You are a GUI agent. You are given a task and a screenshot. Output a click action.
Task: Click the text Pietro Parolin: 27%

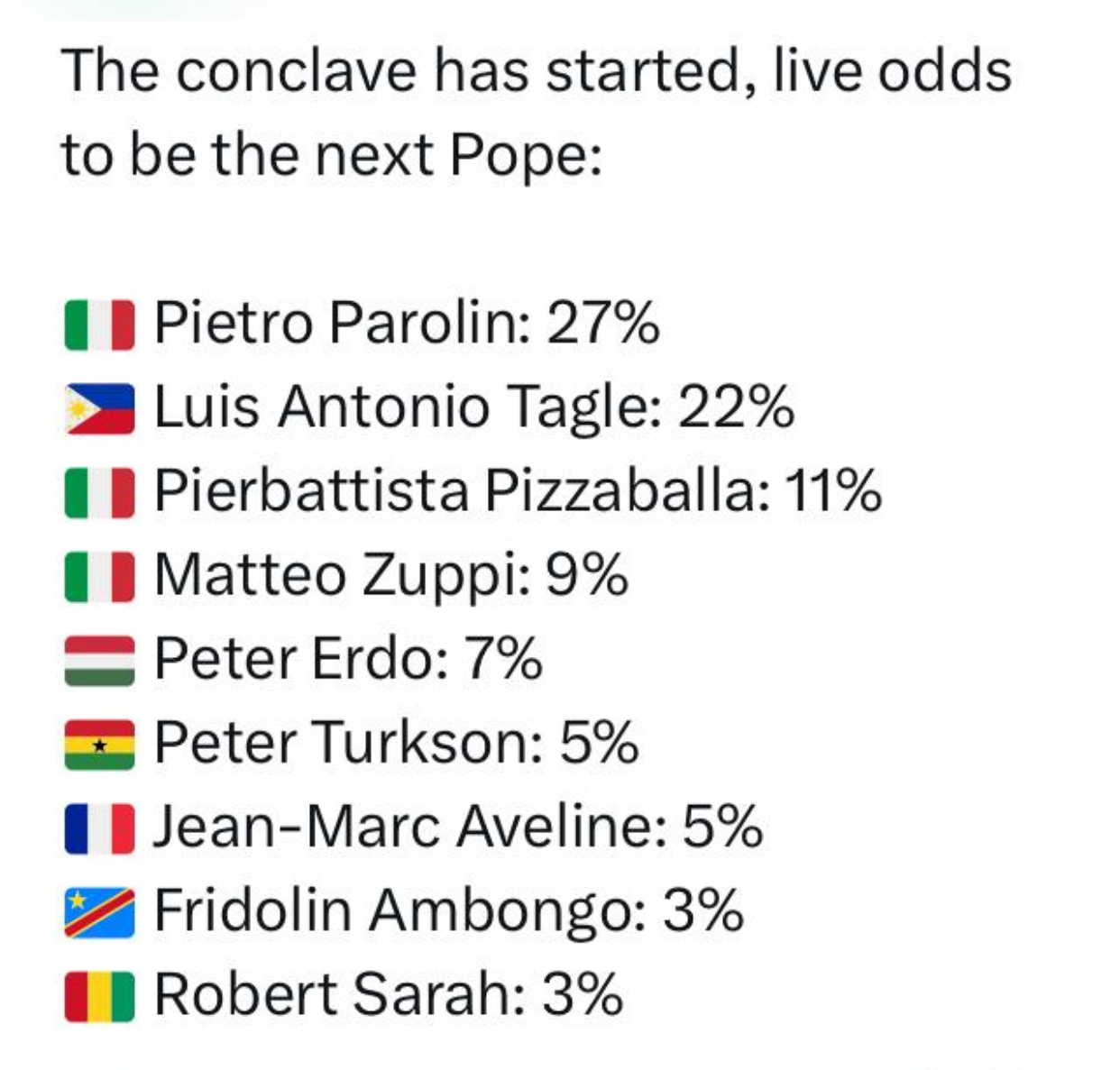click(407, 323)
